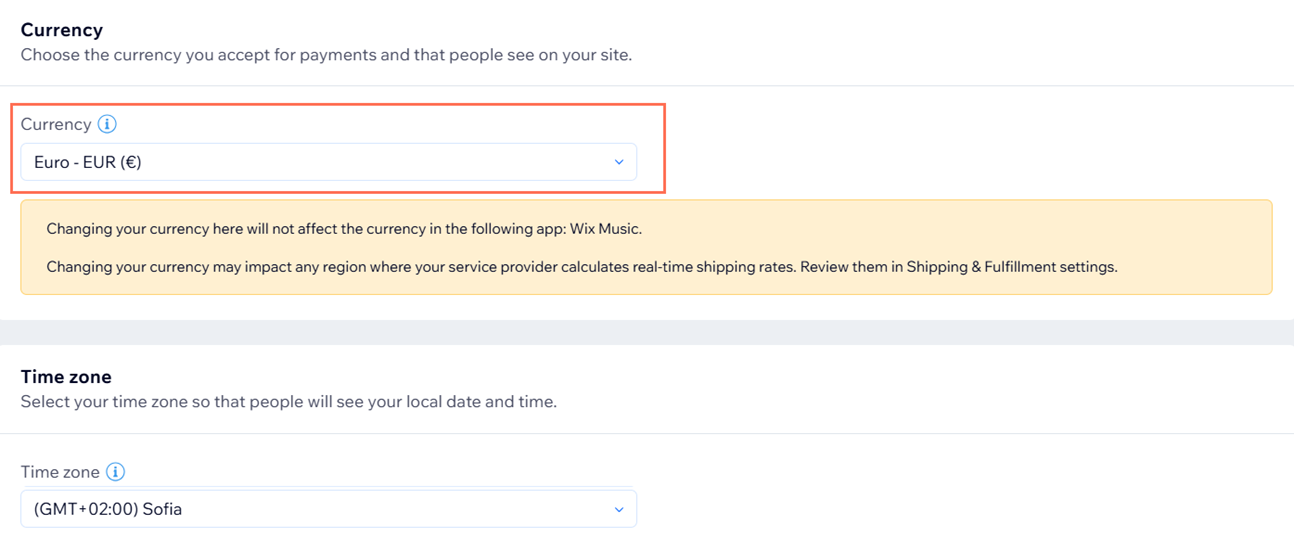Select the 'Euro - EUR (€)' value text
Image resolution: width=1294 pixels, height=550 pixels.
coord(88,162)
